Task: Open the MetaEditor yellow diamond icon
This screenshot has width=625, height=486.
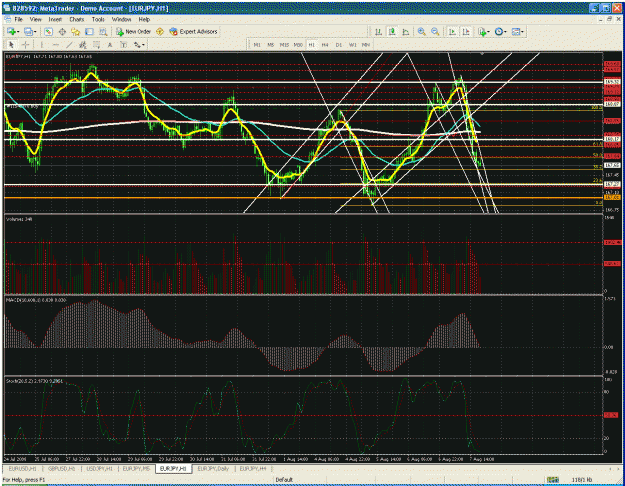Action: [x=160, y=31]
